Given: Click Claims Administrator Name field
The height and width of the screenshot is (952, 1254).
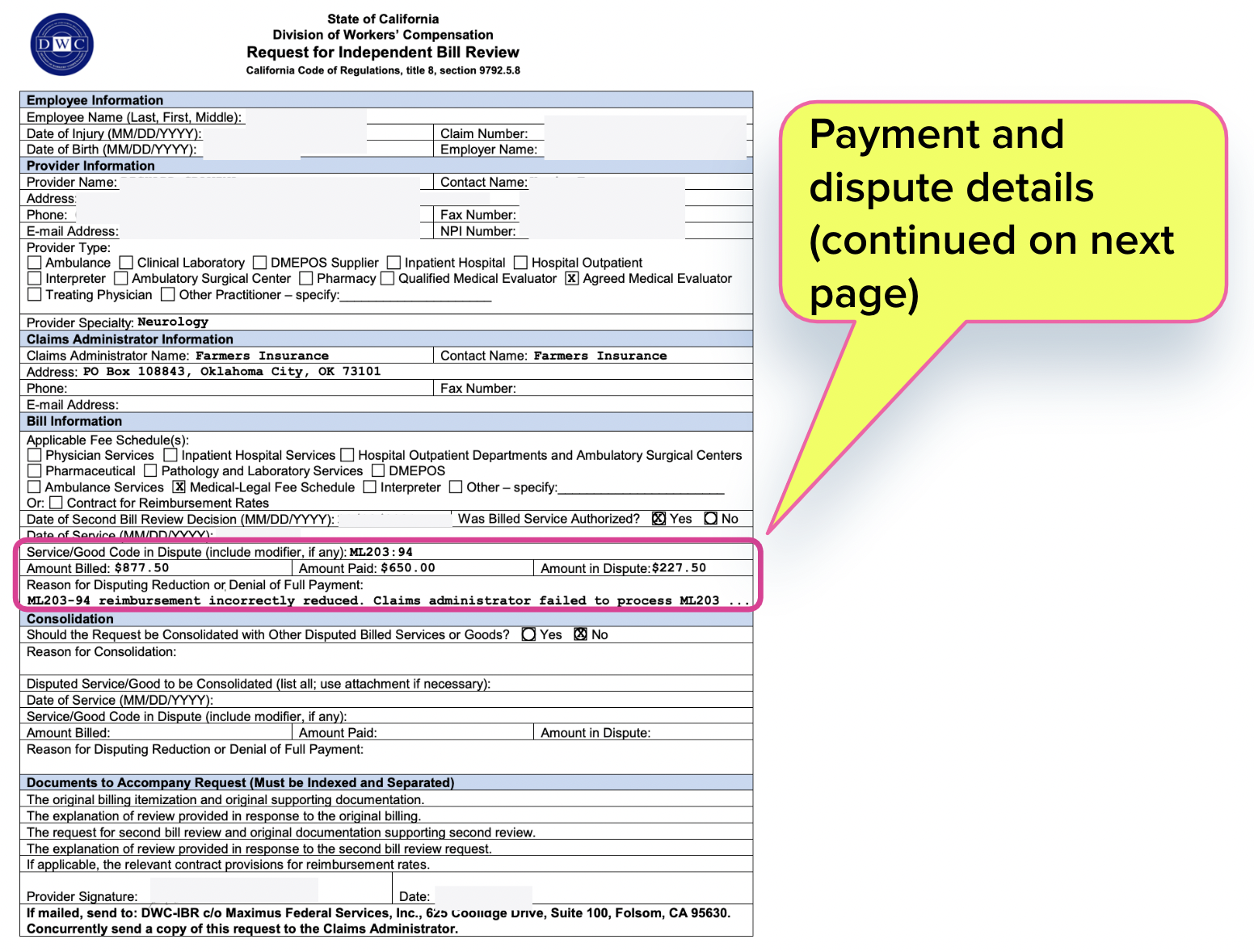Looking at the screenshot, I should 227,356.
